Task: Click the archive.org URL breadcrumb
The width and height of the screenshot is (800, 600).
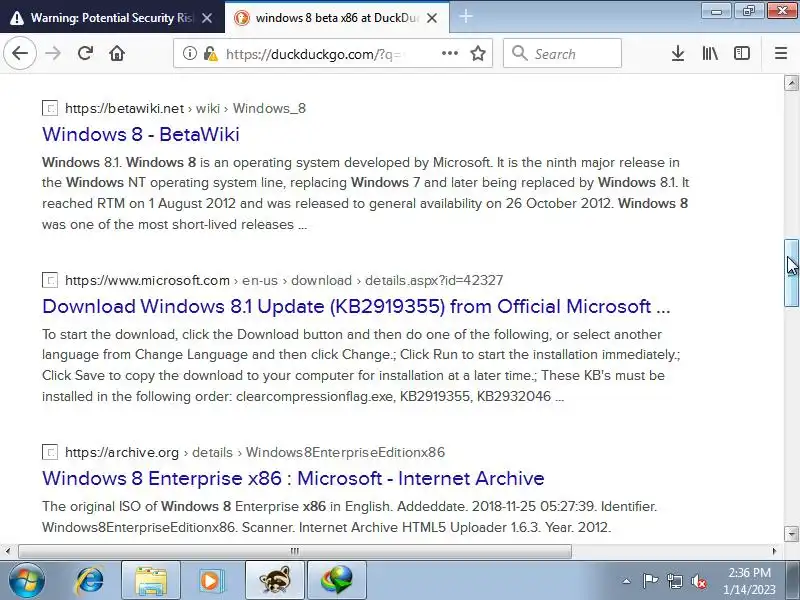Action: (x=122, y=452)
